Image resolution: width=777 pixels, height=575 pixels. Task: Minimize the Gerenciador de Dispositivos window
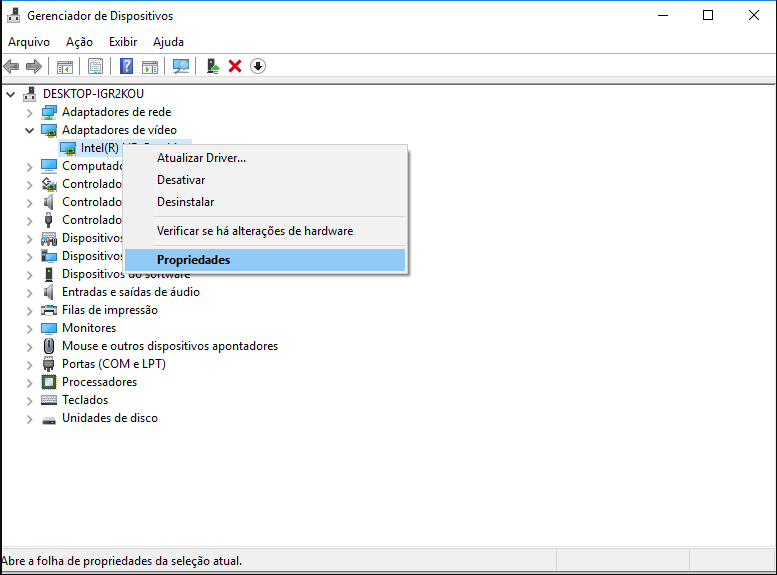663,15
